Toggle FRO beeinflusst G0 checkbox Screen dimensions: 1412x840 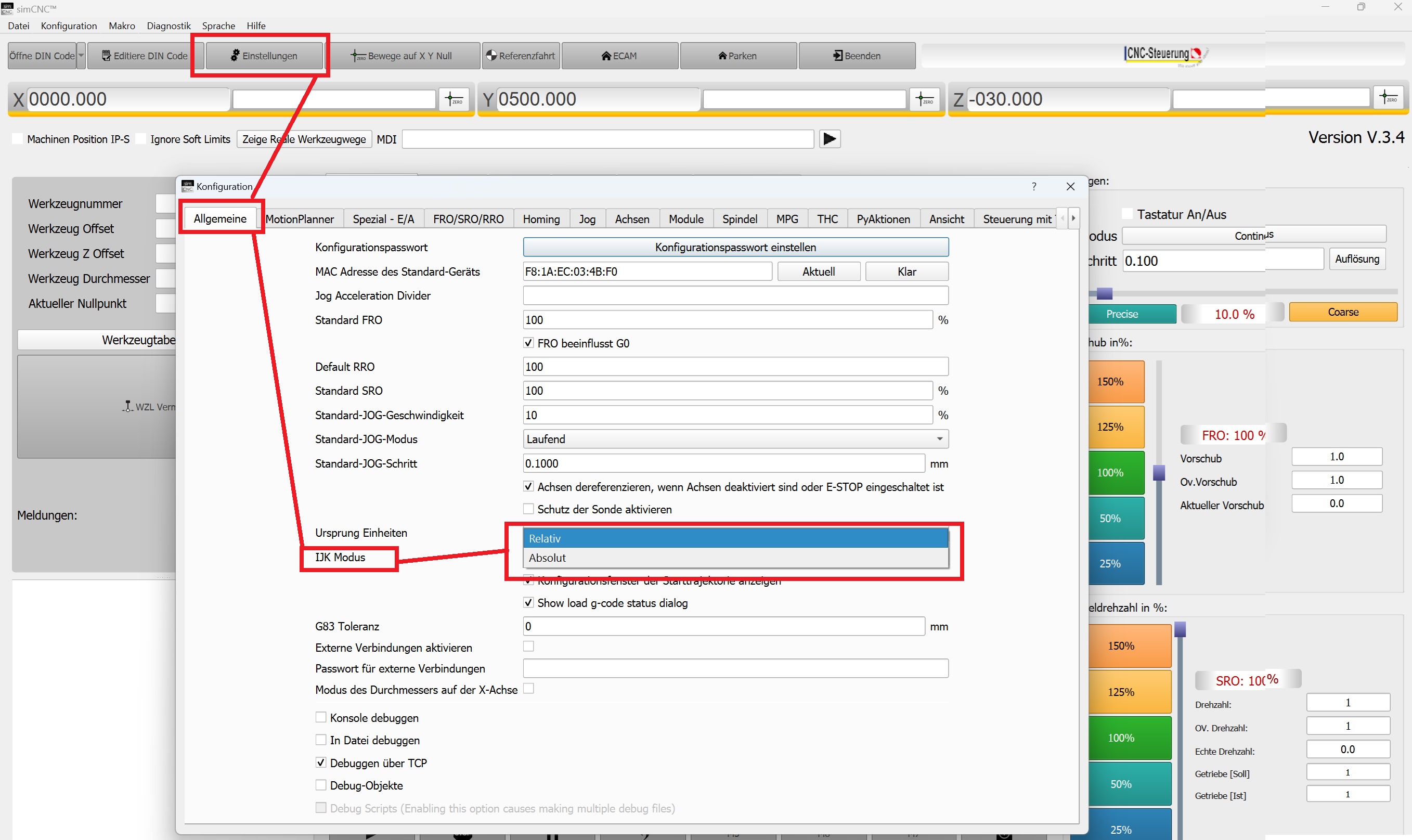pyautogui.click(x=528, y=342)
